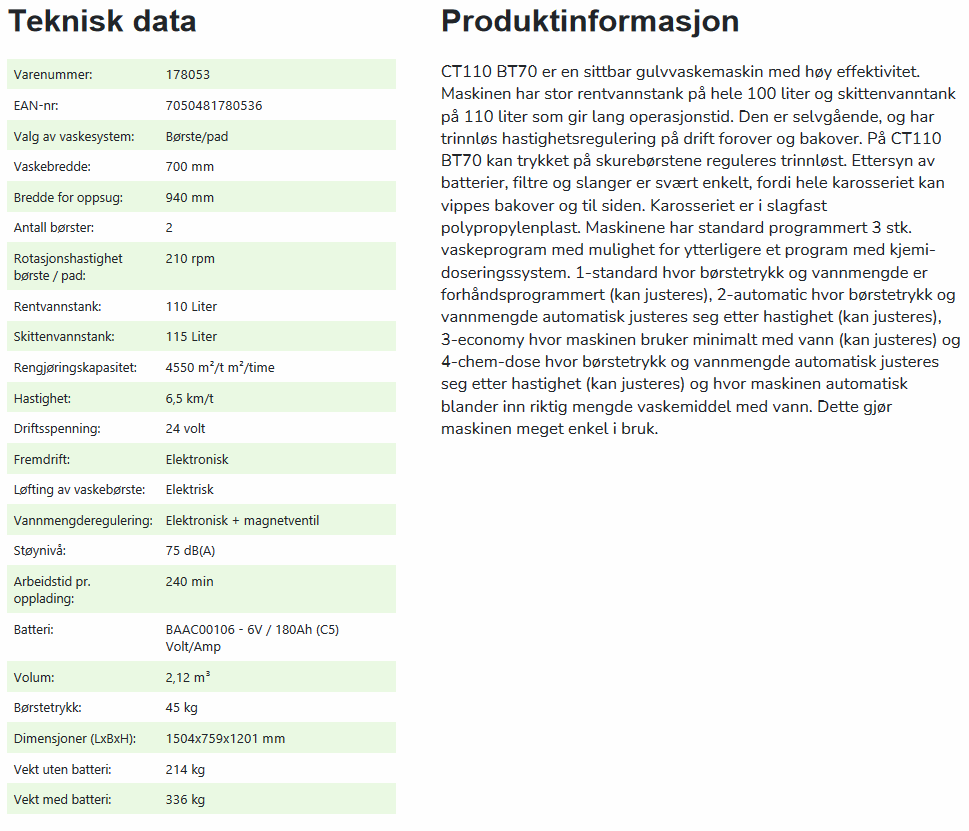Select the Rengjøringskapasitet row value

[x=220, y=368]
